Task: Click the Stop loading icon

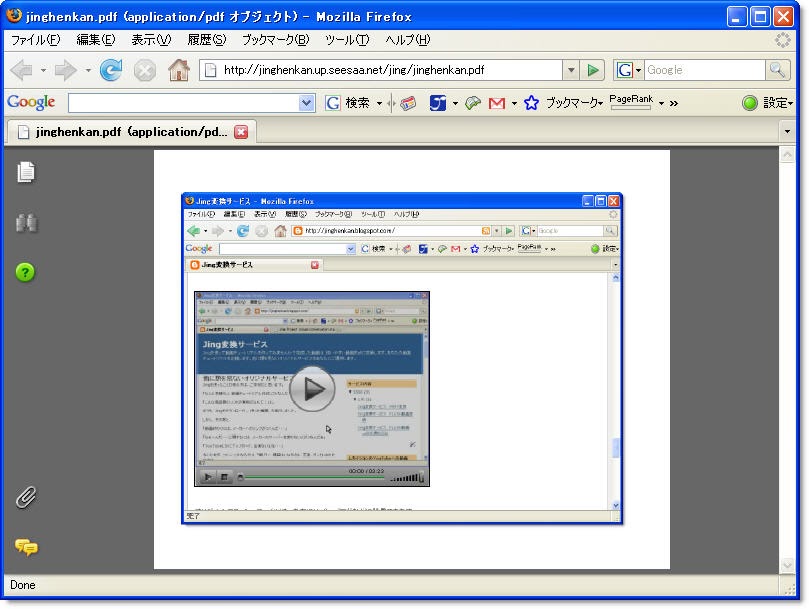Action: (145, 70)
